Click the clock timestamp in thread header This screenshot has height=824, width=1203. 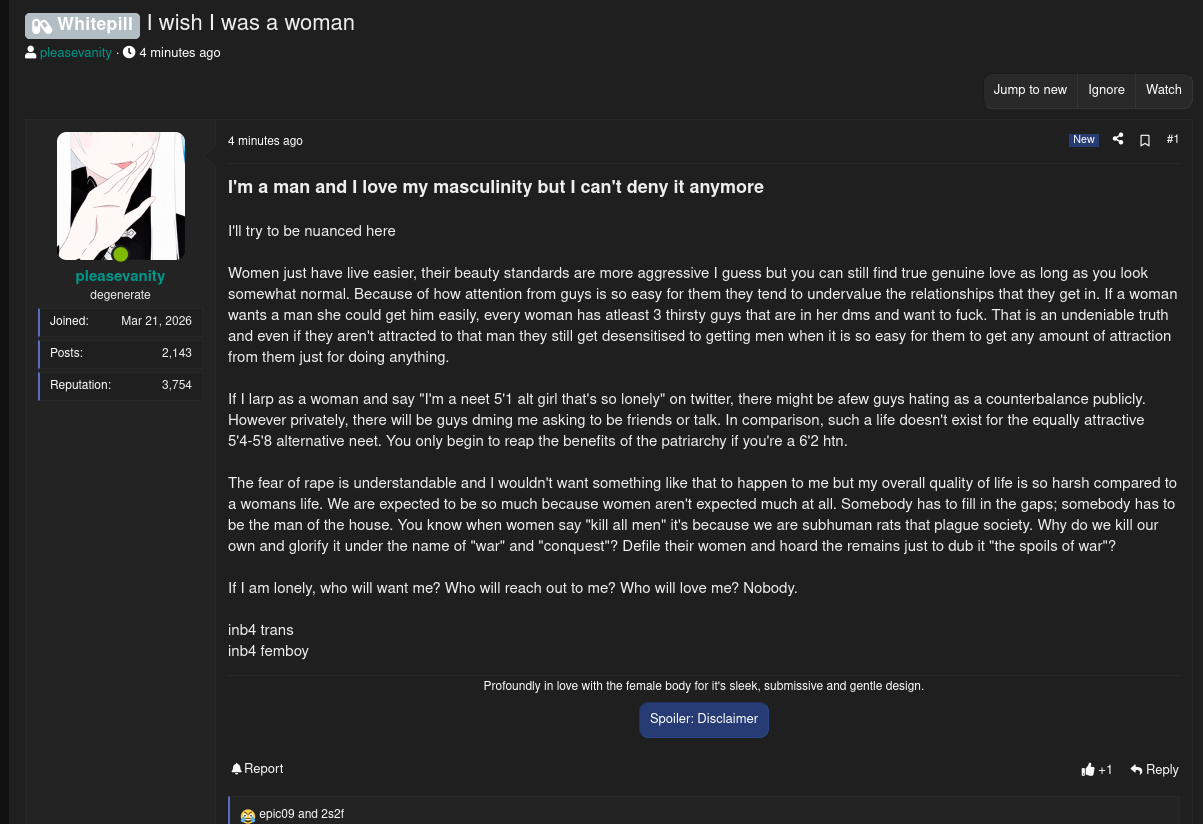[x=180, y=53]
